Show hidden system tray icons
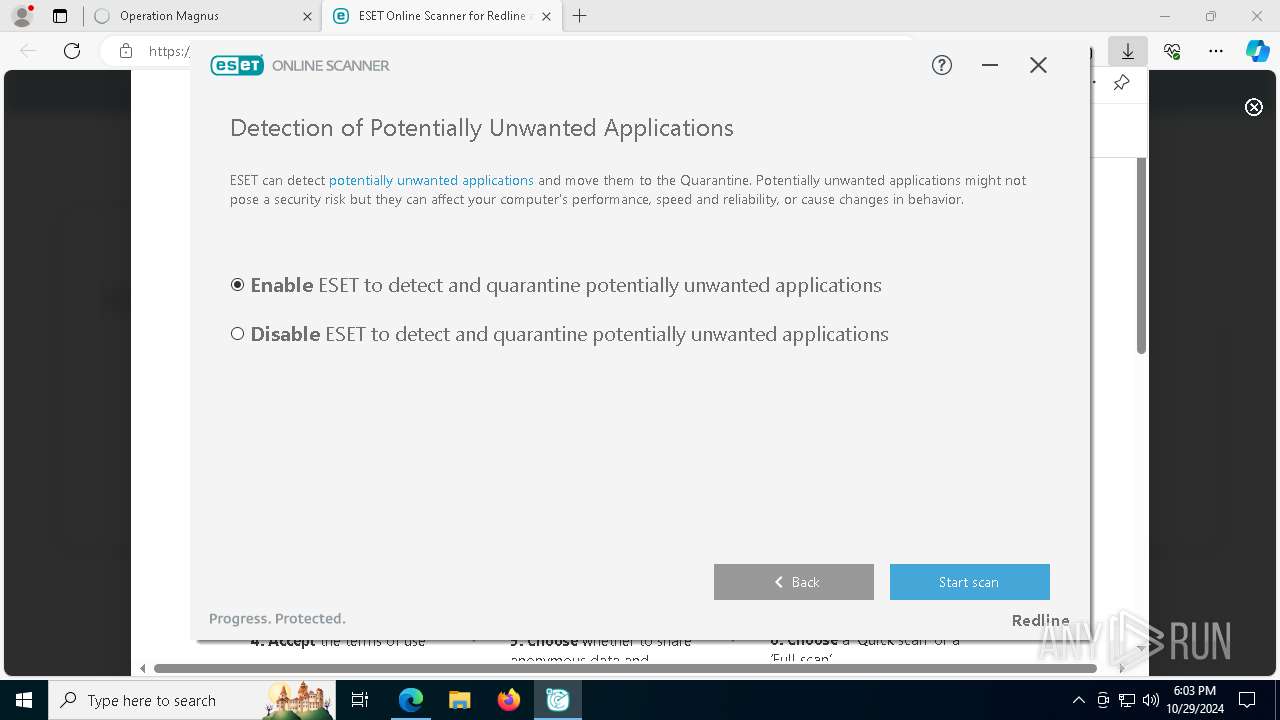 1078,700
